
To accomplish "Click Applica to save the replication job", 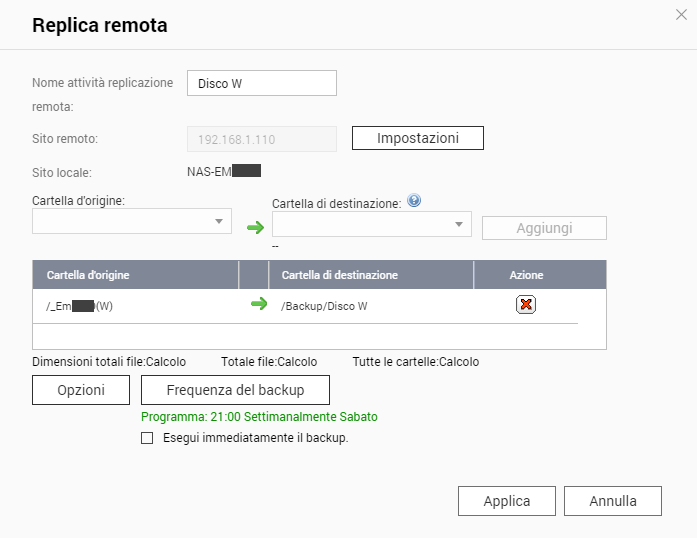I will point(506,501).
